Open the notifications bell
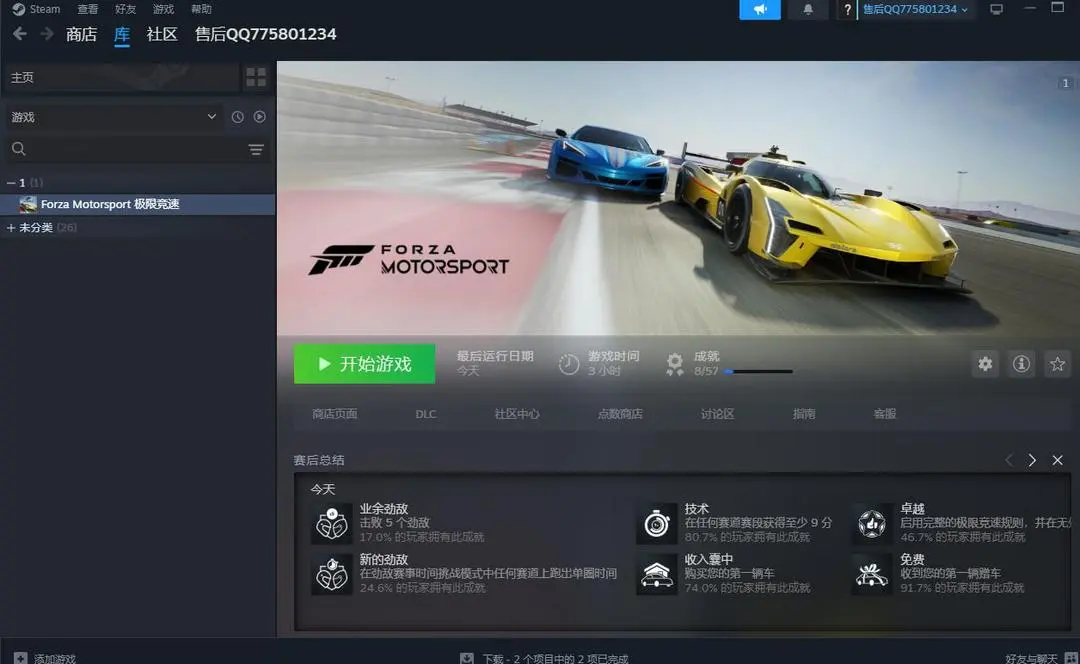This screenshot has height=664, width=1080. pos(808,10)
